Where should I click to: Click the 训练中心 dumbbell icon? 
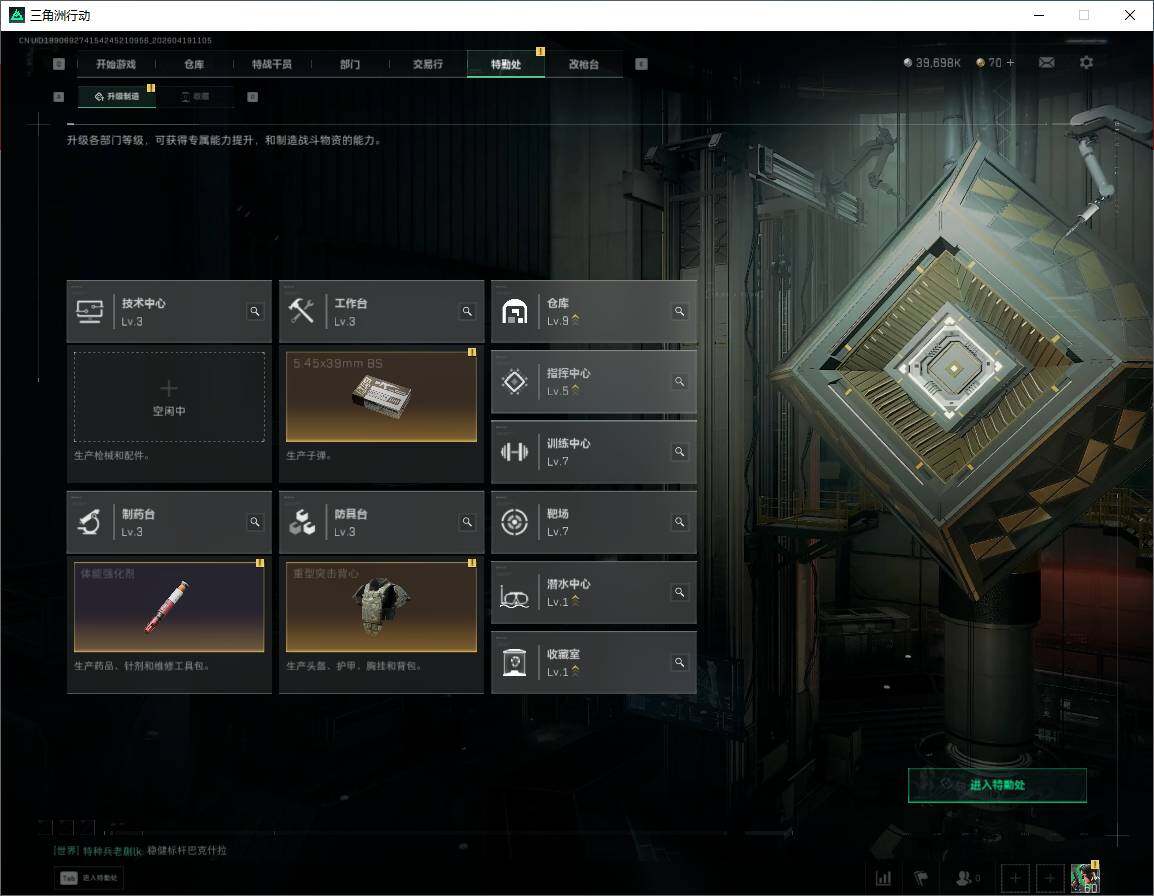tap(514, 451)
